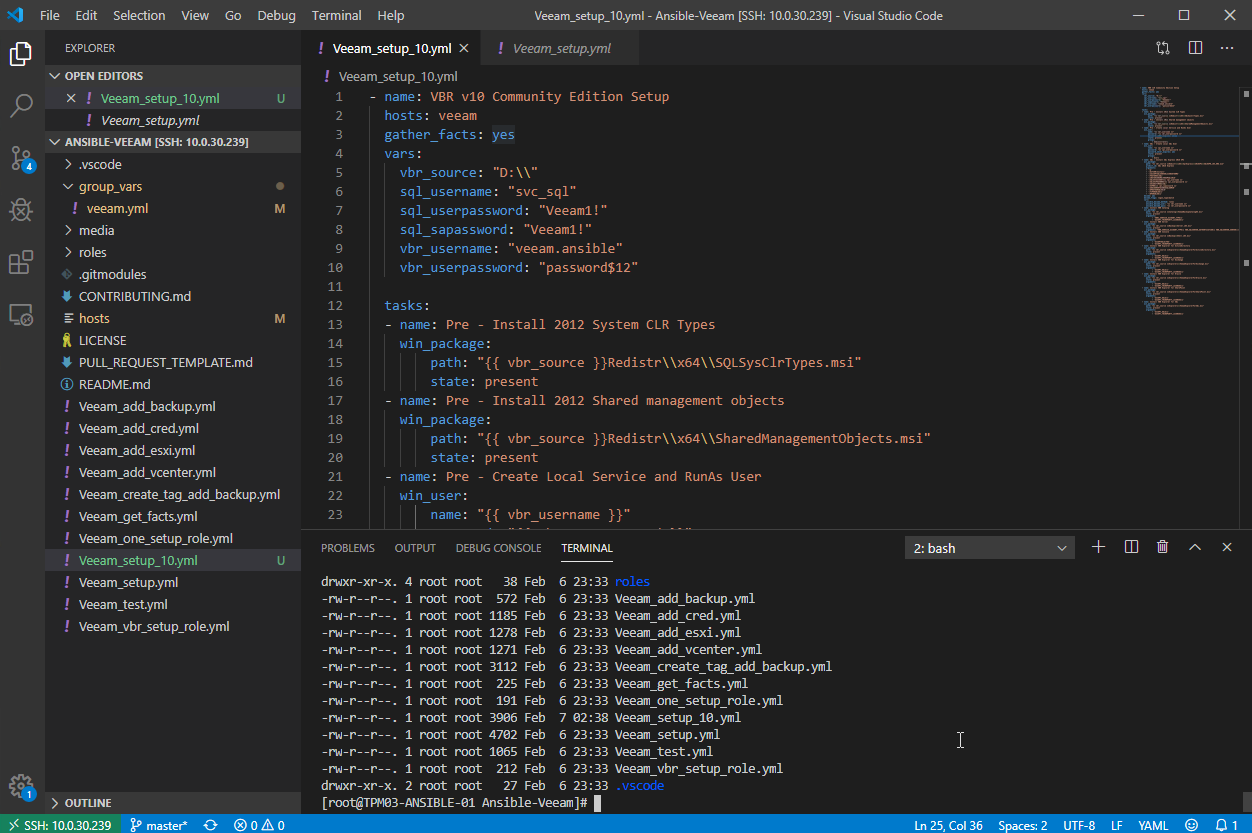1252x833 pixels.
Task: Expand the group_vars folder
Action: 111,186
